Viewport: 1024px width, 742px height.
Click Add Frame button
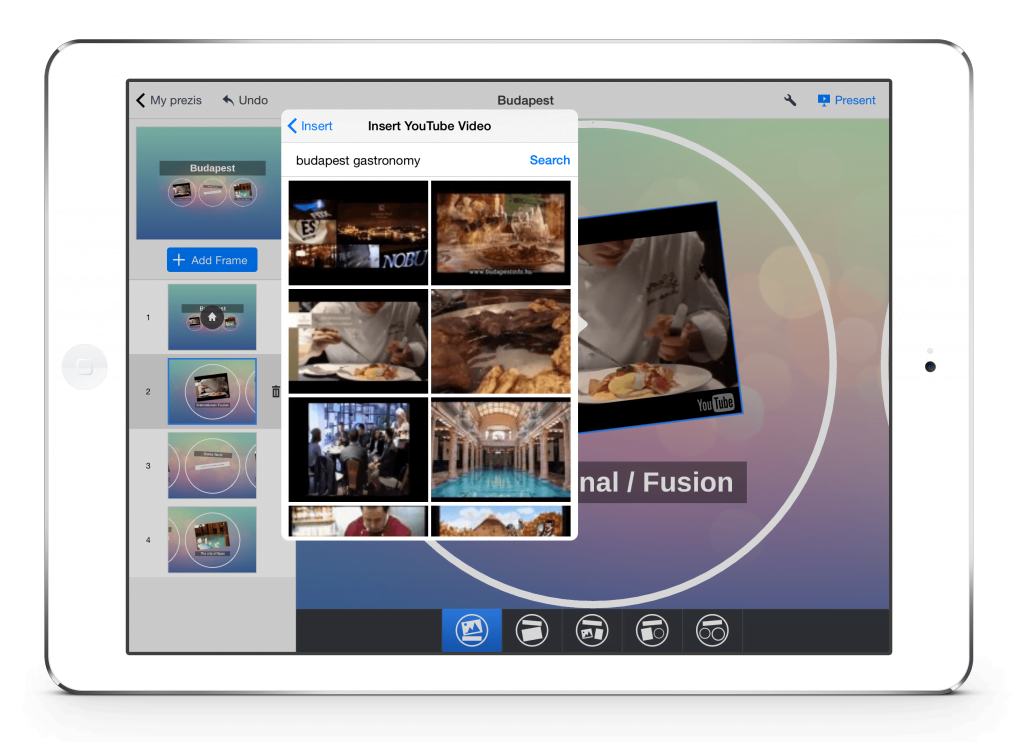(x=212, y=260)
